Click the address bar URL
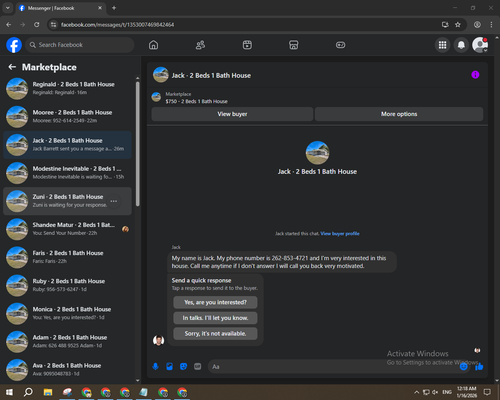The height and width of the screenshot is (400, 500). point(117,25)
